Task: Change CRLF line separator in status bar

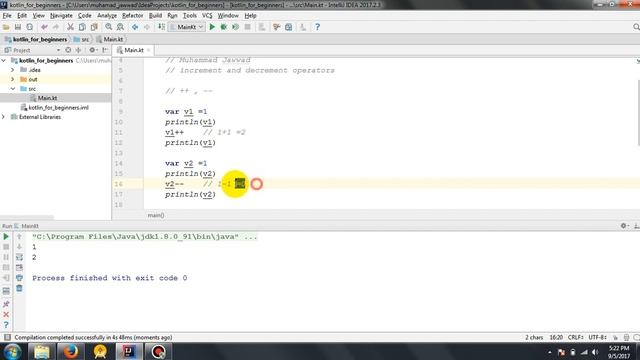Action: coord(576,338)
